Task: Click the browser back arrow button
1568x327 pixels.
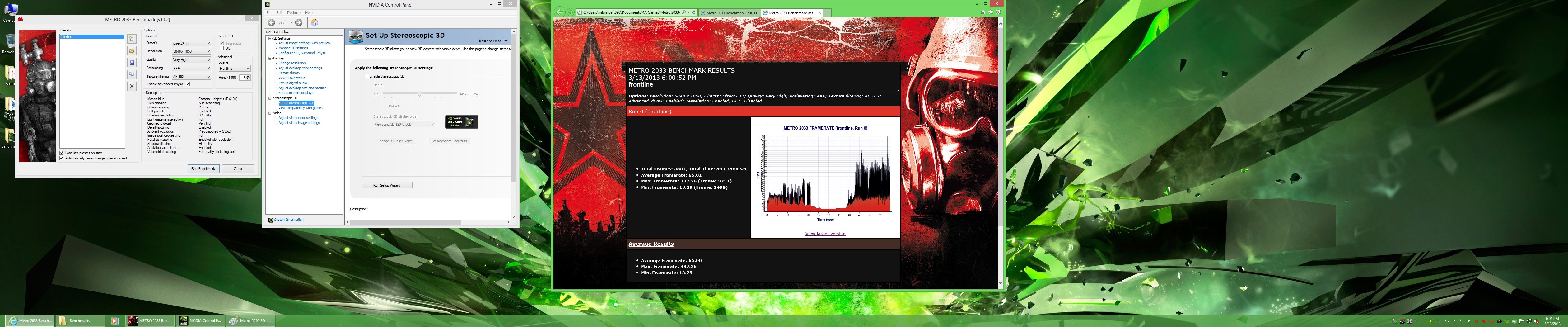Action: (x=559, y=12)
